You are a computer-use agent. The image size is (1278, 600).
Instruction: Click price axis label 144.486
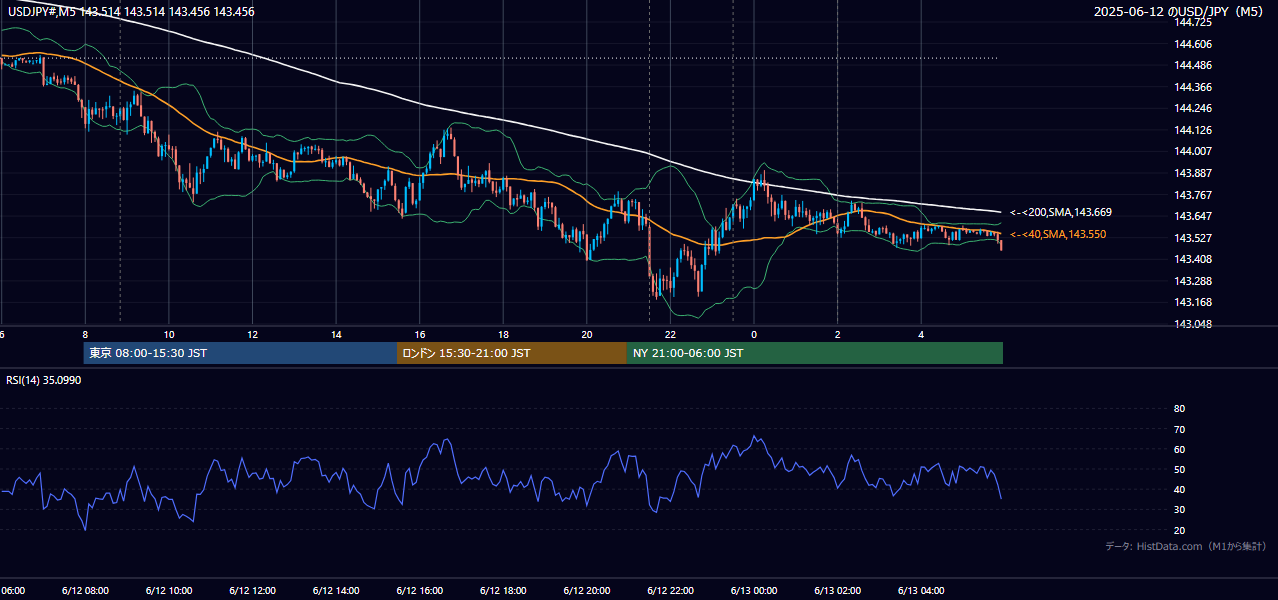click(1194, 65)
